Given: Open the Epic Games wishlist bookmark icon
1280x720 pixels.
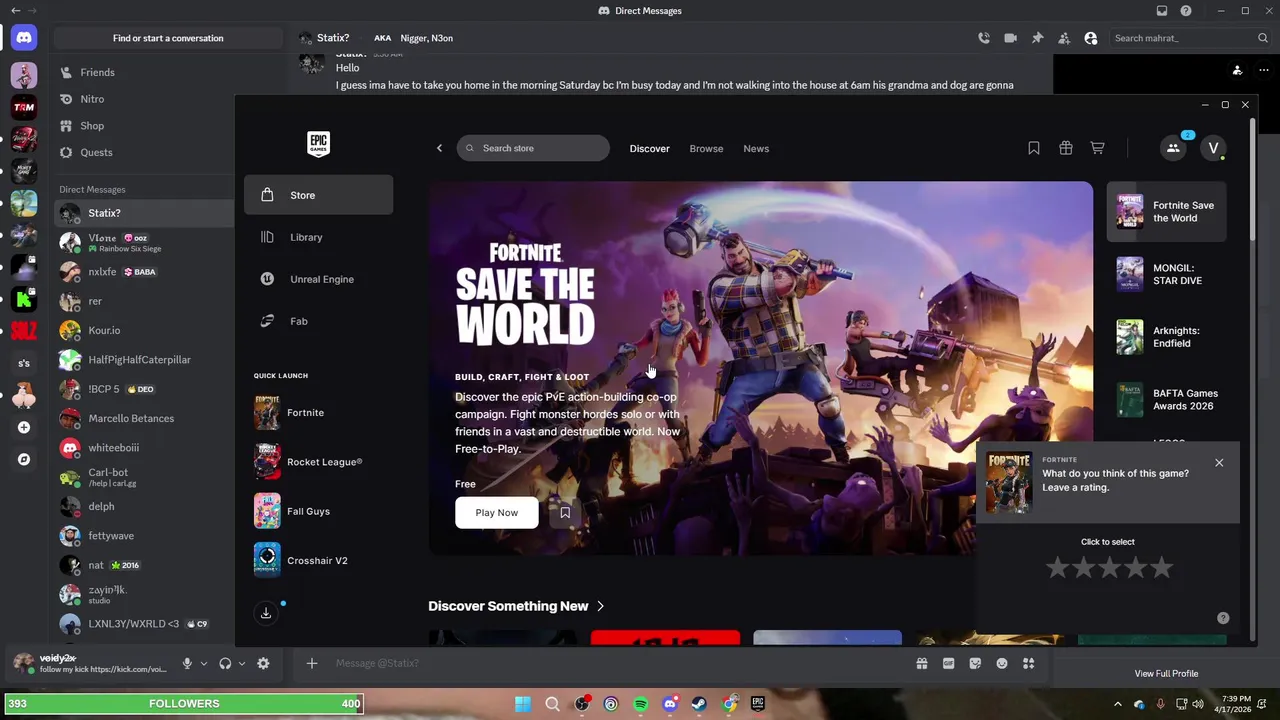Looking at the screenshot, I should pos(1034,148).
